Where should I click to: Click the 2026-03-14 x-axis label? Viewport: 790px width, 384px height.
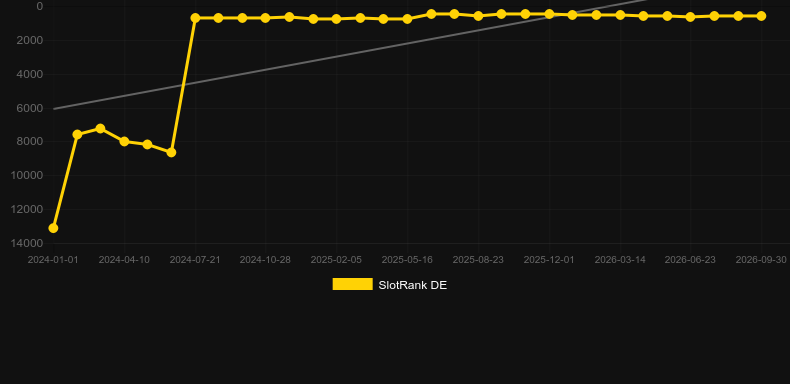[x=620, y=260]
